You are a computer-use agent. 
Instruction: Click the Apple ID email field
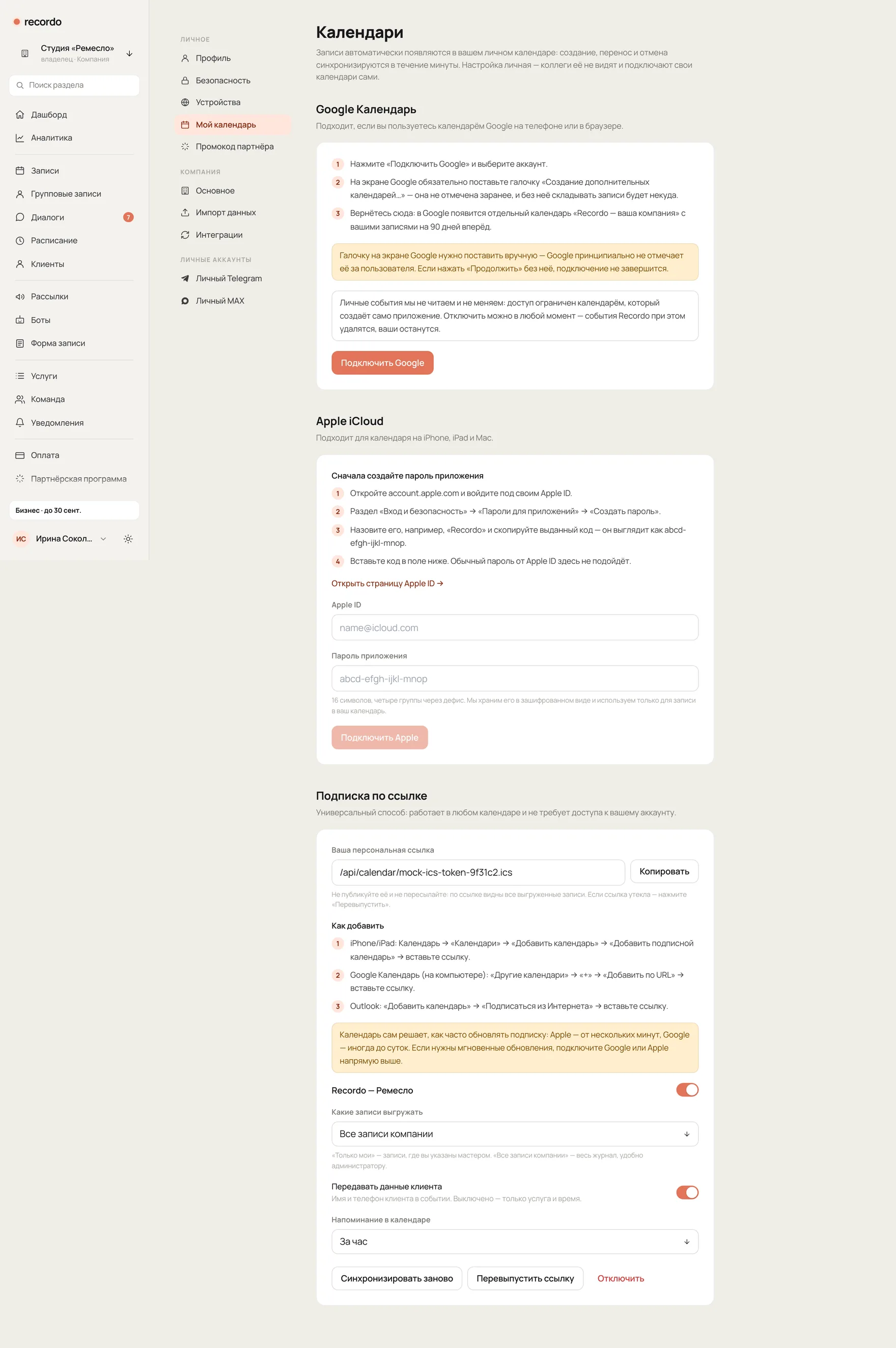point(515,628)
